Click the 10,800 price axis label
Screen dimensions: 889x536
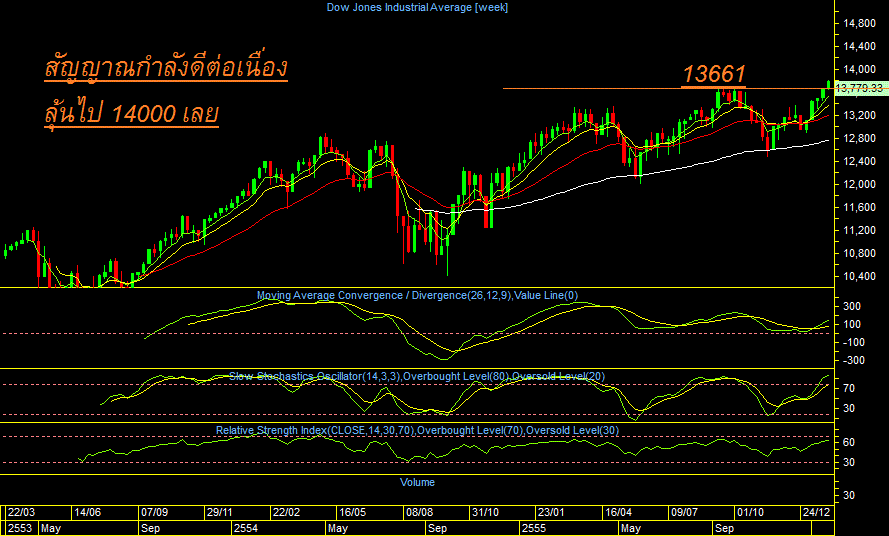(860, 254)
